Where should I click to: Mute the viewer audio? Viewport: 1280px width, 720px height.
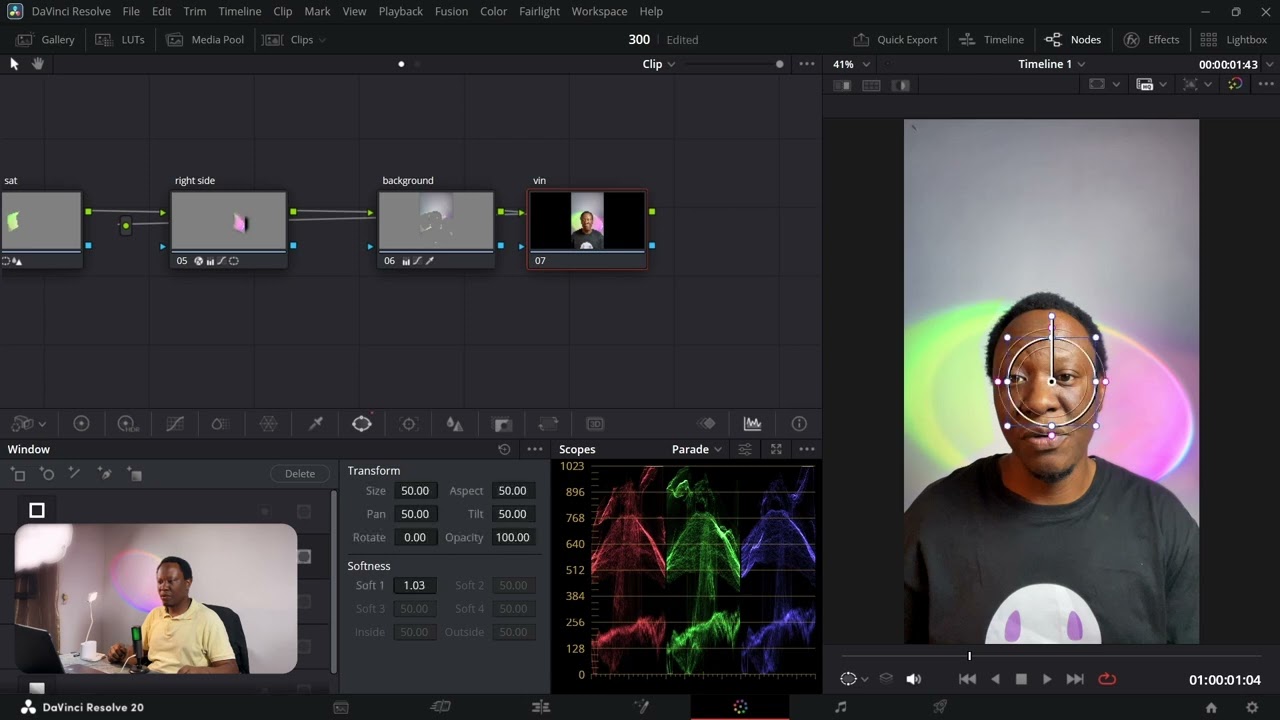pos(913,679)
